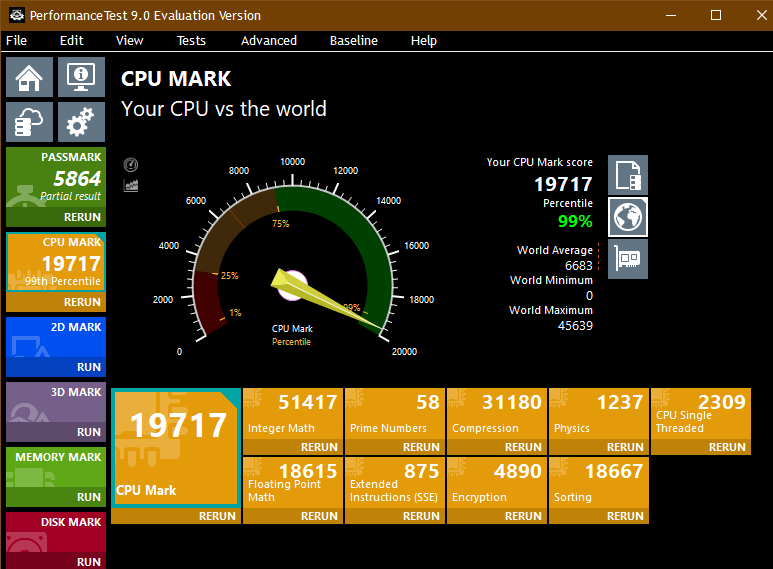Maximize the PerformanceTest window

716,15
